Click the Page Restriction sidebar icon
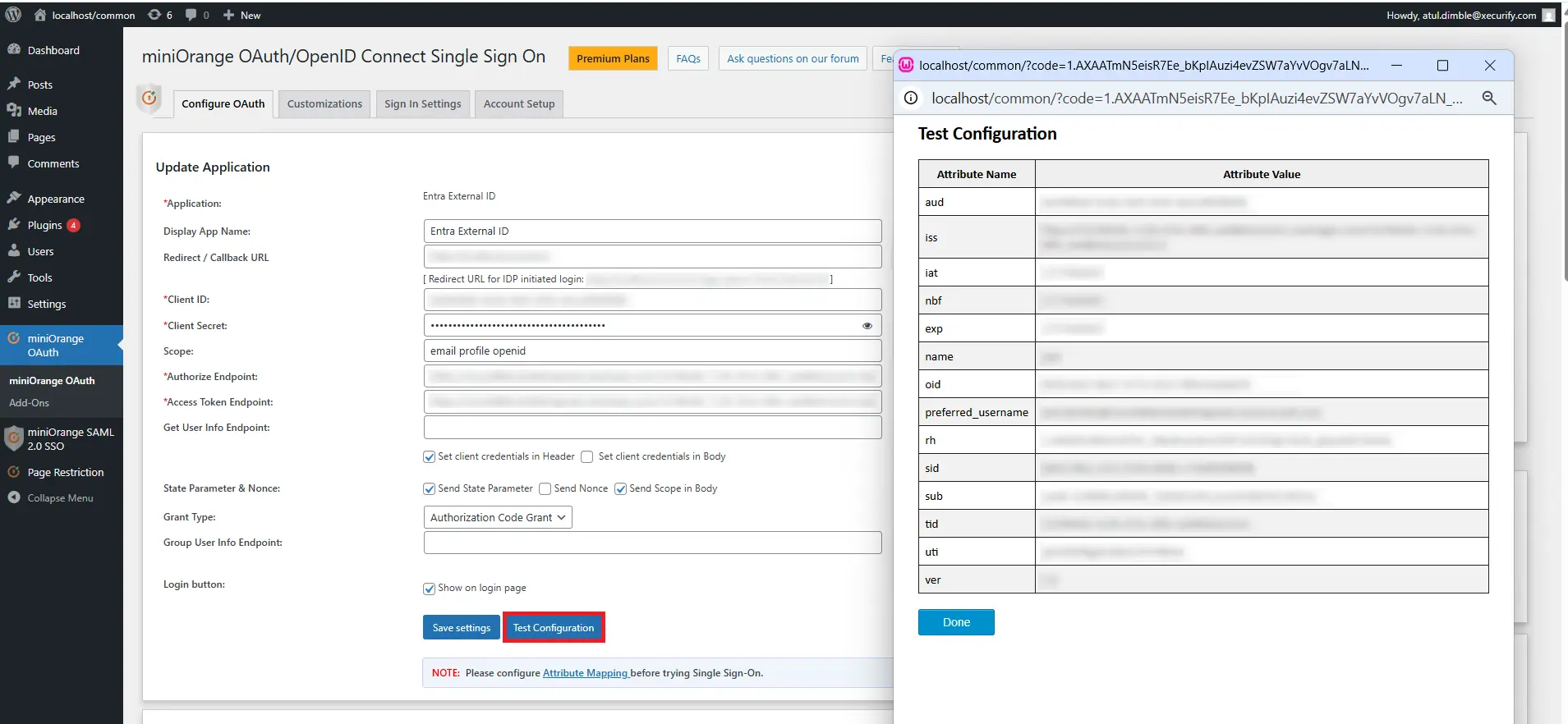The image size is (1568, 724). coord(14,472)
